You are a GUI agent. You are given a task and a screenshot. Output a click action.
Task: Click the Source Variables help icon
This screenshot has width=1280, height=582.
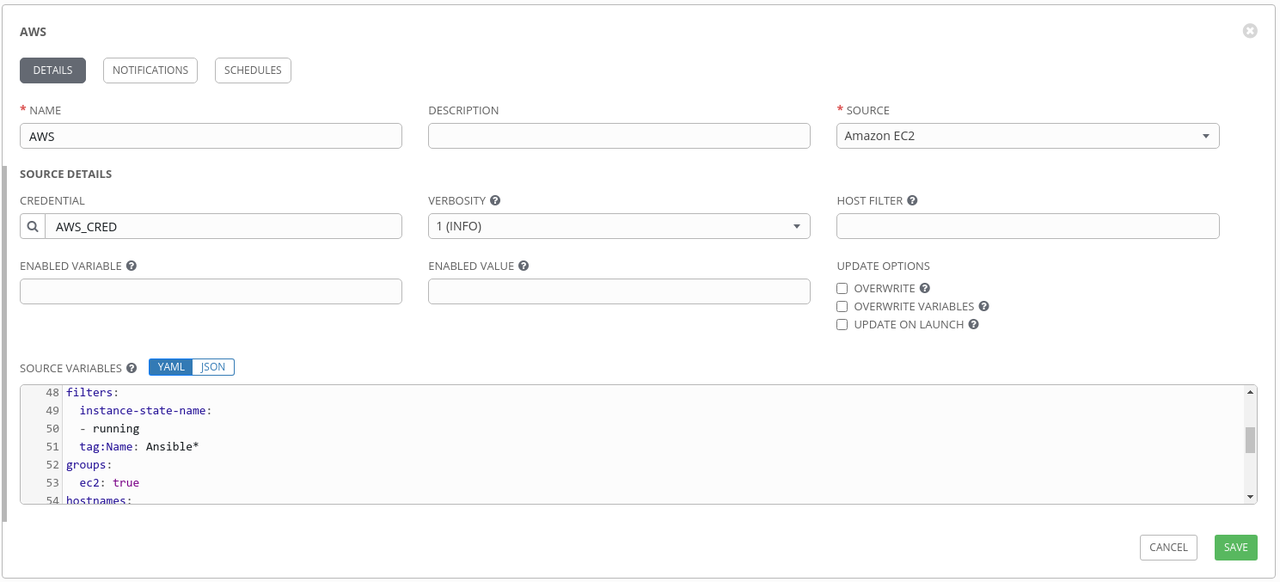click(131, 367)
